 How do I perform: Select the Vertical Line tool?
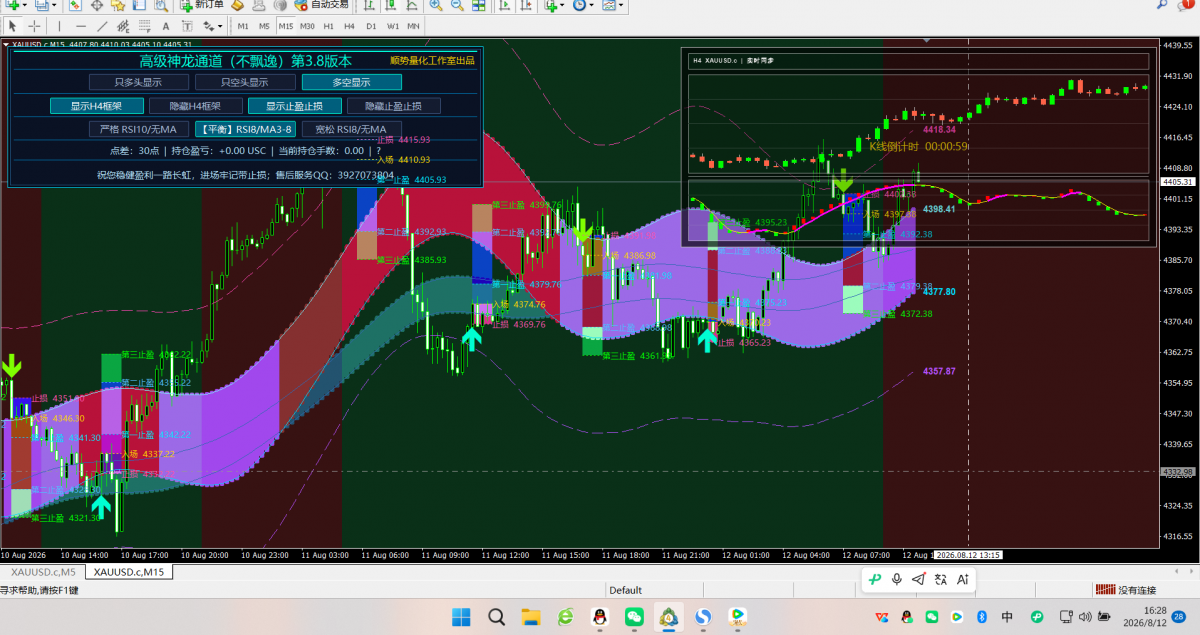tap(59, 26)
